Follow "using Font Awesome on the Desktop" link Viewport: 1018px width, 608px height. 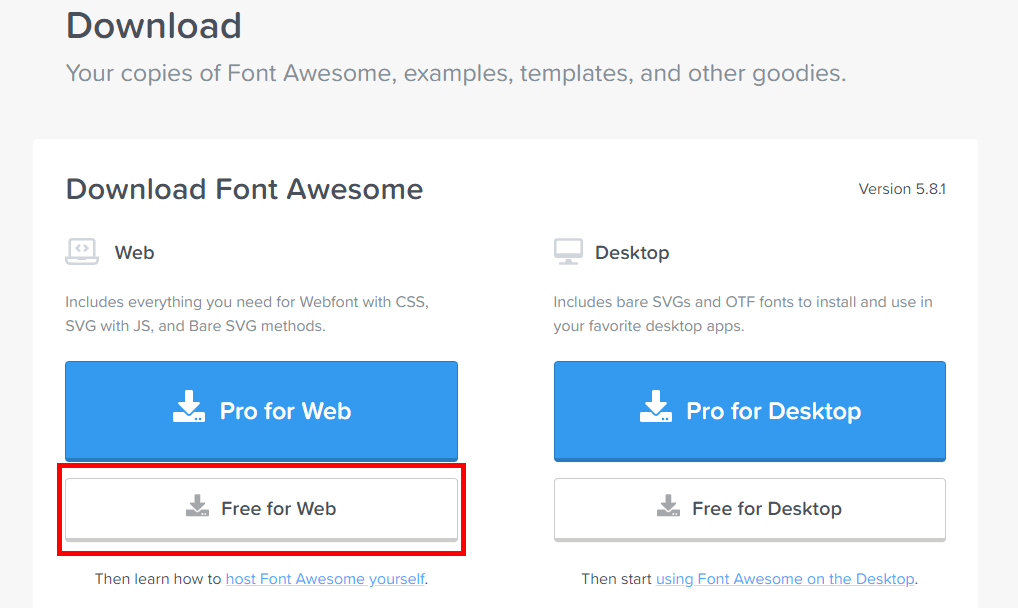785,579
